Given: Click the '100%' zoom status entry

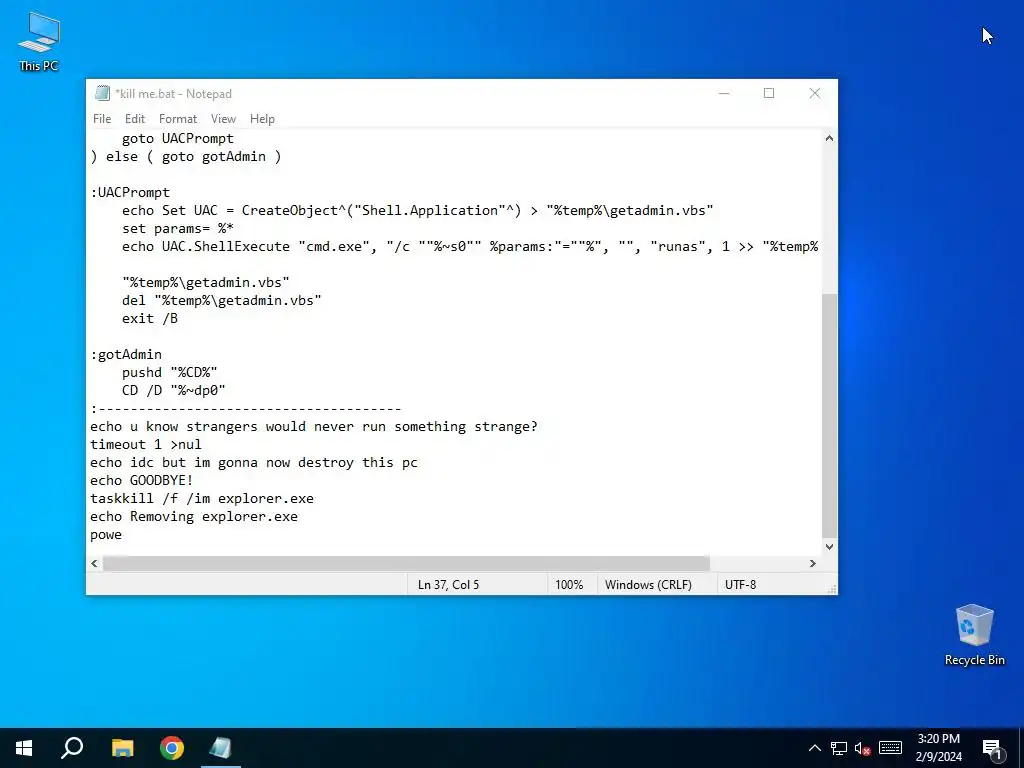Looking at the screenshot, I should [569, 584].
